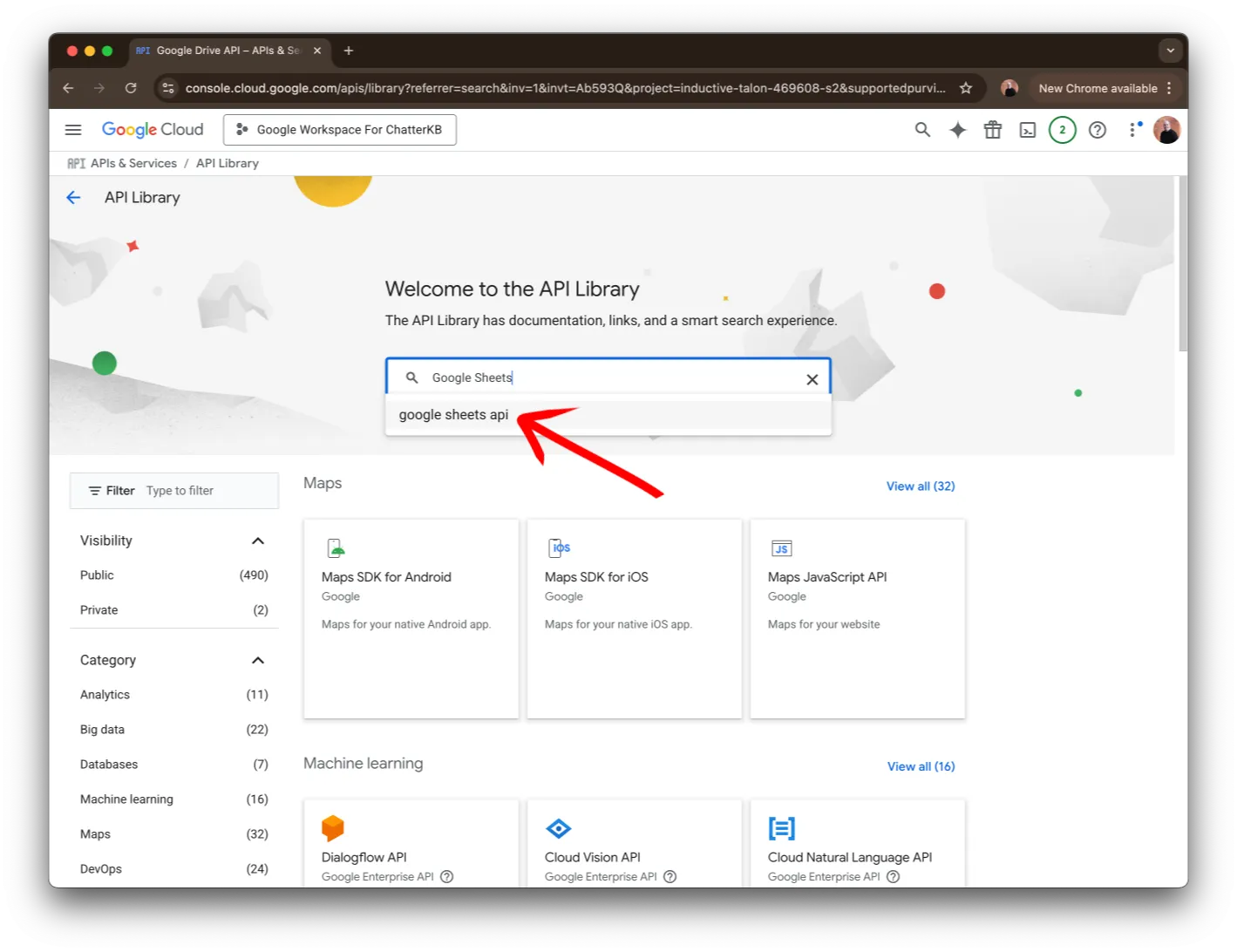Click the Maps JavaScript API JS icon
1237x952 pixels.
782,548
